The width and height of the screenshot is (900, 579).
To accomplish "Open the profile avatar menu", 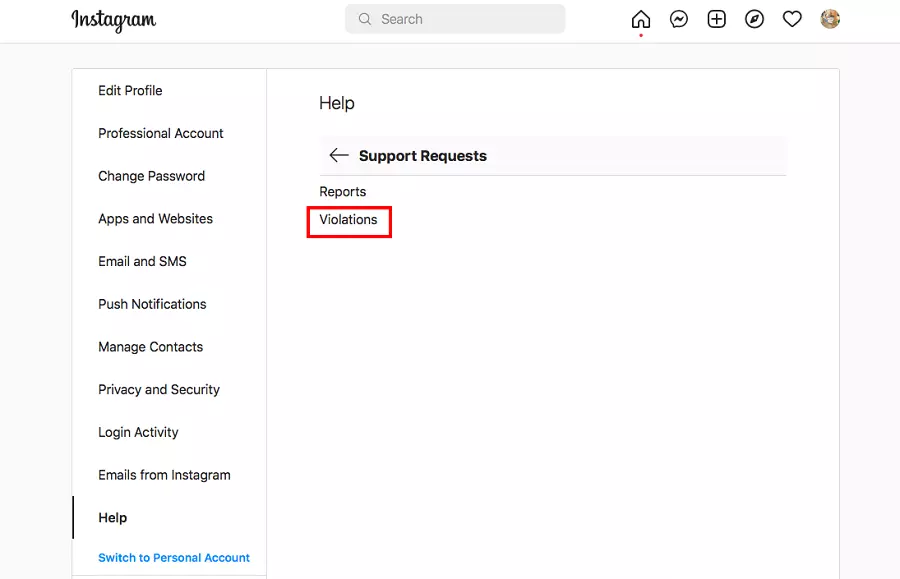I will tap(830, 19).
